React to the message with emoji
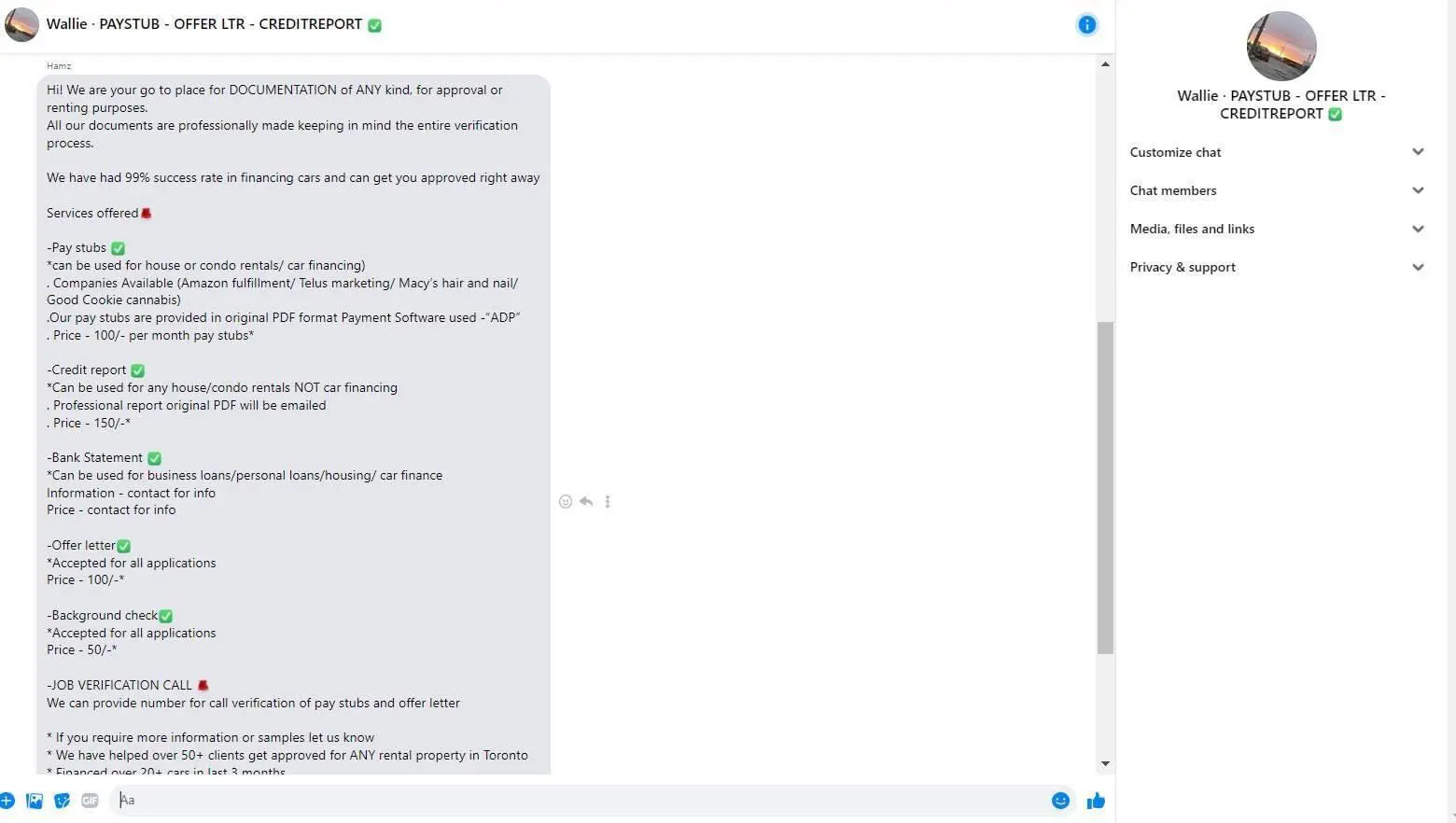The width and height of the screenshot is (1456, 823). [565, 502]
